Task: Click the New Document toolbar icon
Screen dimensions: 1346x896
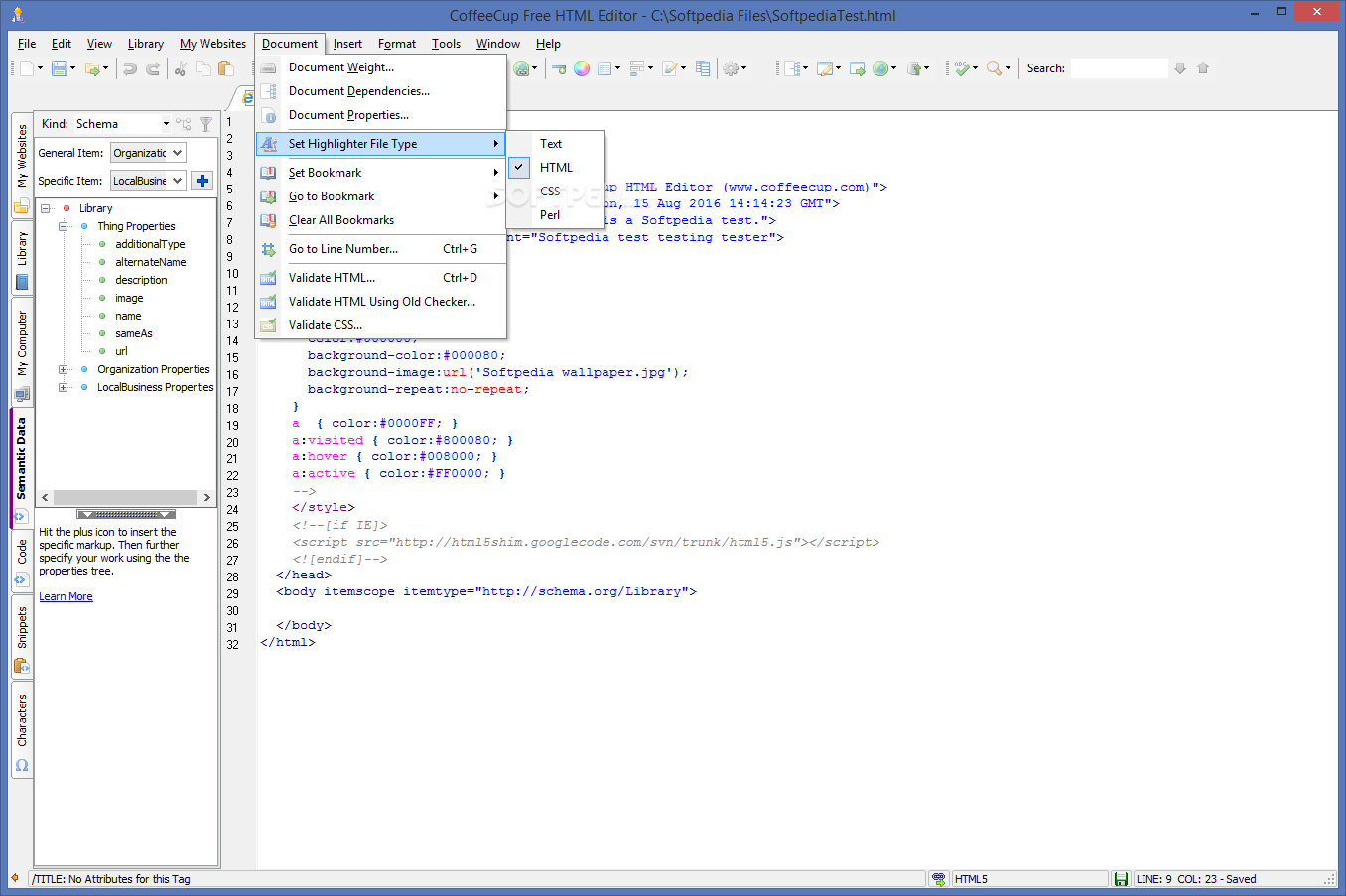Action: pos(27,68)
